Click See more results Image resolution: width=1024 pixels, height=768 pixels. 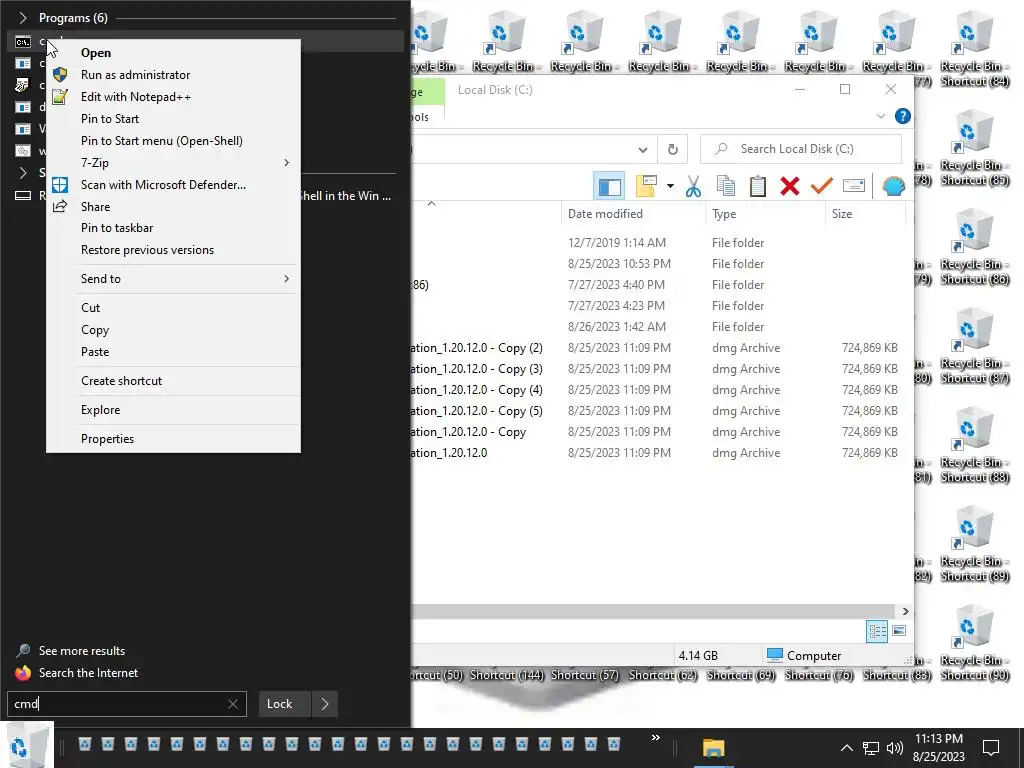tap(82, 650)
